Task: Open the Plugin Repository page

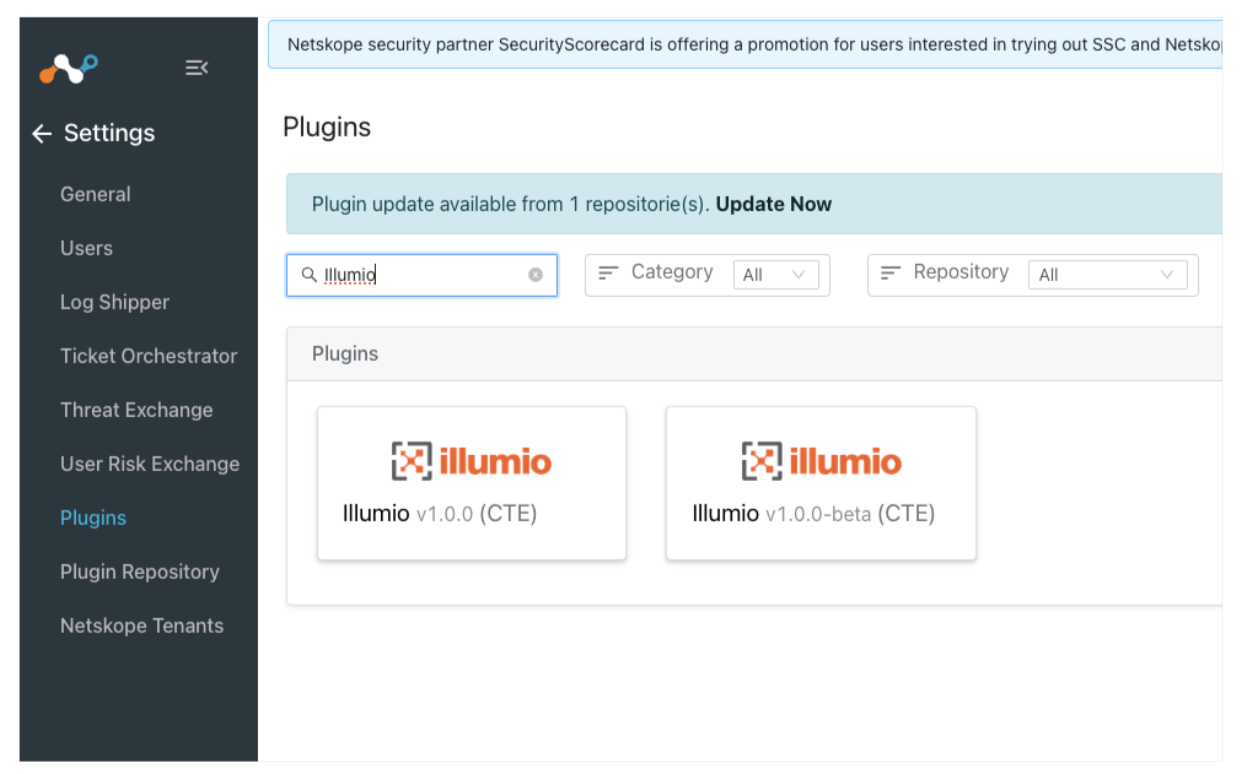Action: [139, 572]
